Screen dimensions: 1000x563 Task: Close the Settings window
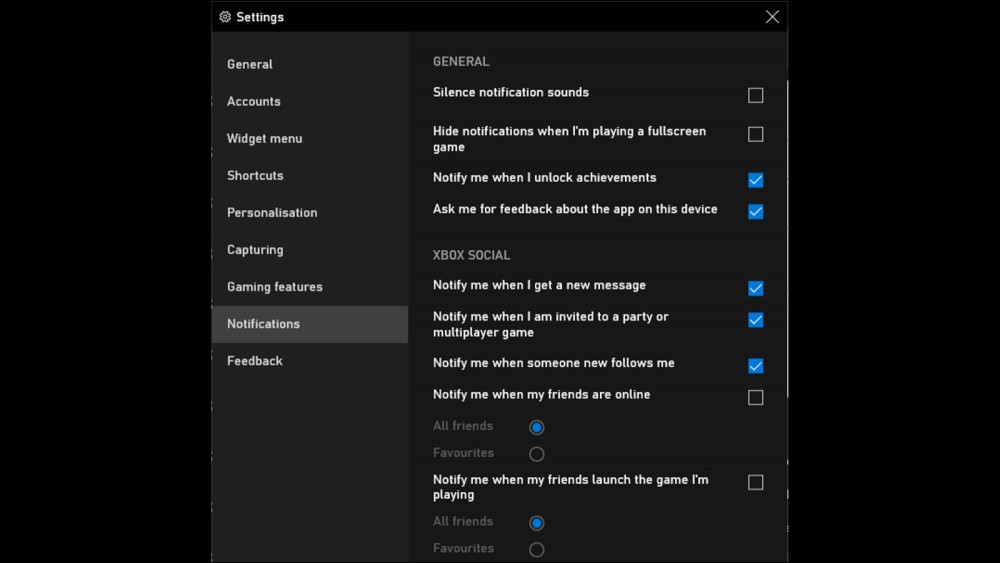click(x=772, y=17)
